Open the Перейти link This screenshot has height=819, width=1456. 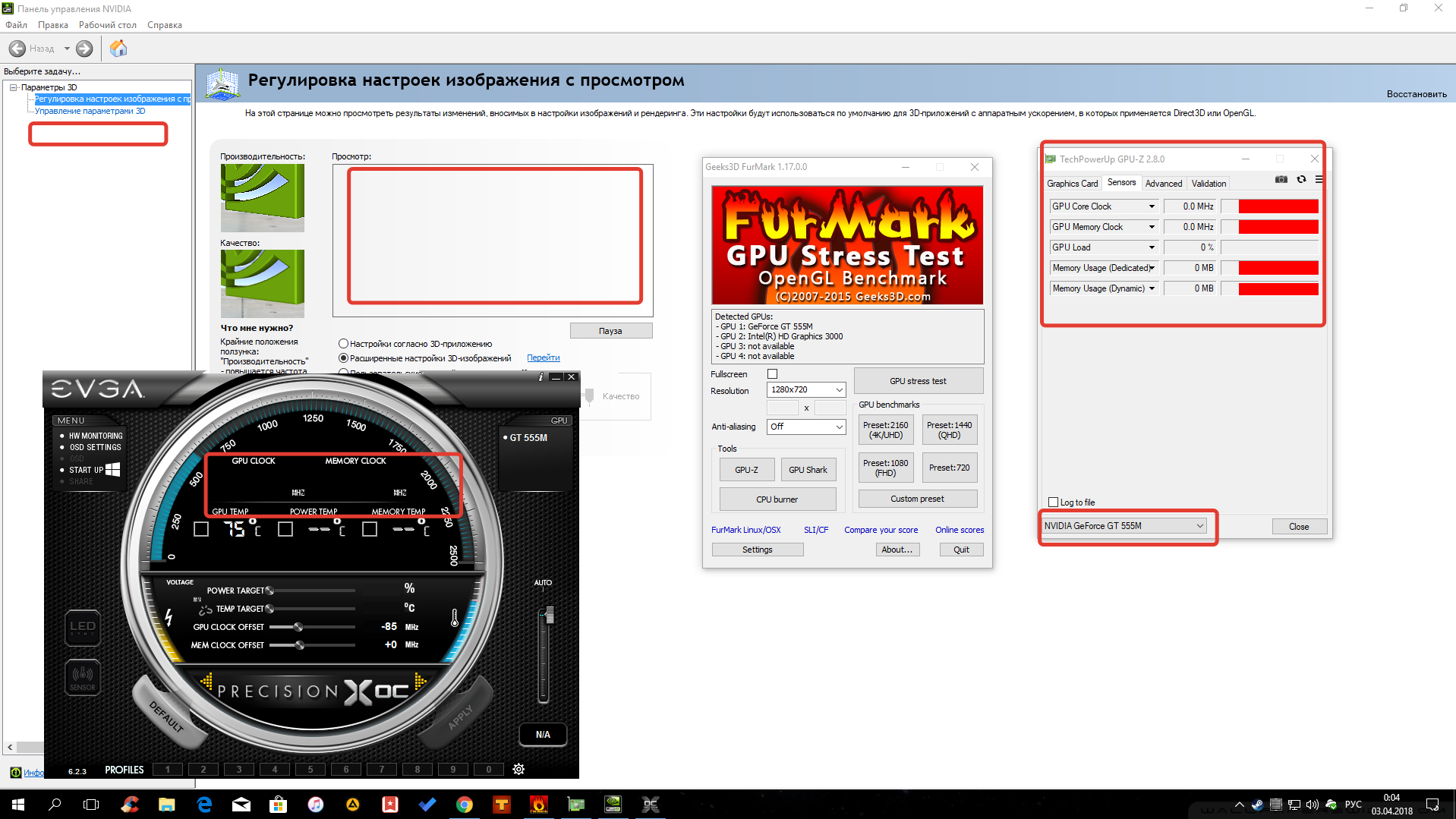544,358
